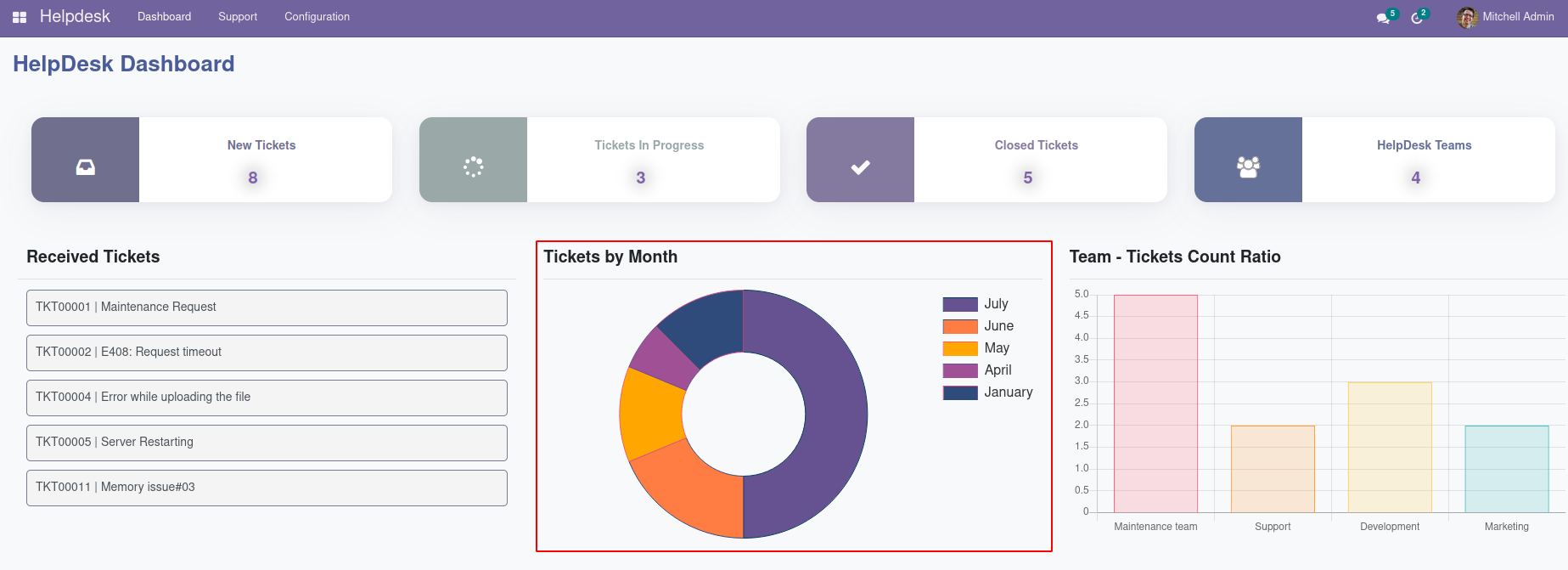This screenshot has height=570, width=1568.
Task: Open Mitchell Admin user dropdown
Action: coord(1518,17)
